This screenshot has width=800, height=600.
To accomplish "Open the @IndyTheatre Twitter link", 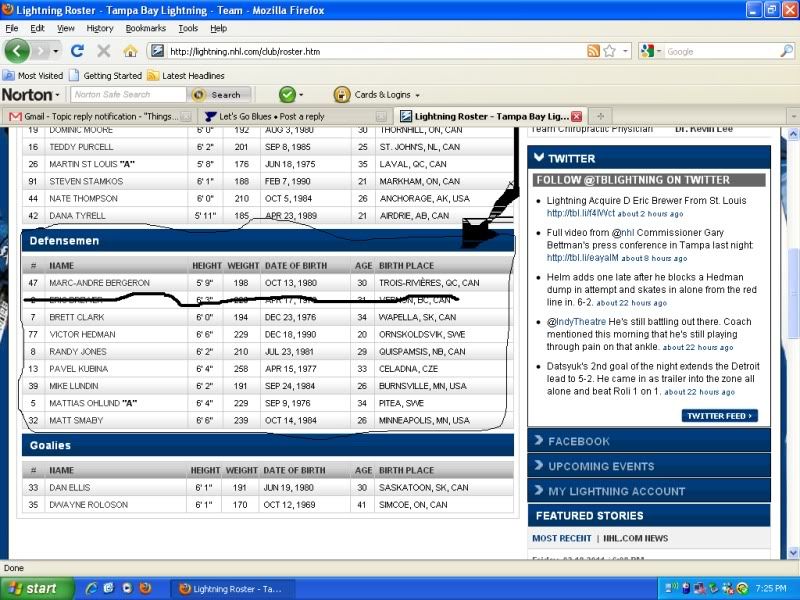I will 576,321.
